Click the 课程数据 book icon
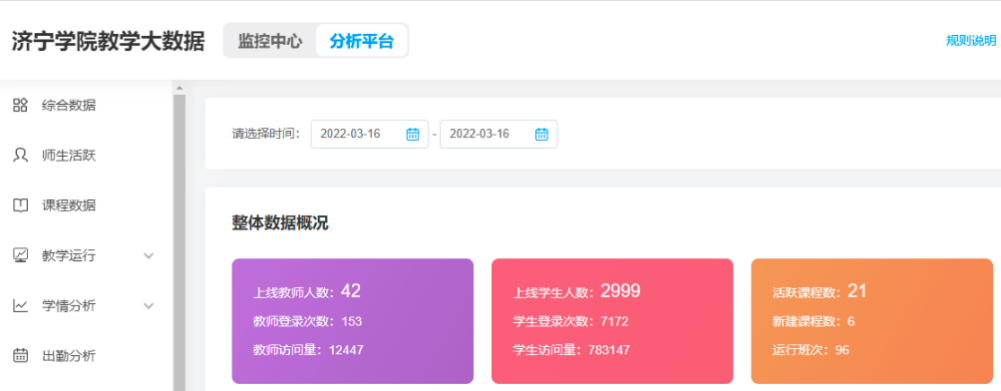The width and height of the screenshot is (1001, 391). pyautogui.click(x=20, y=206)
